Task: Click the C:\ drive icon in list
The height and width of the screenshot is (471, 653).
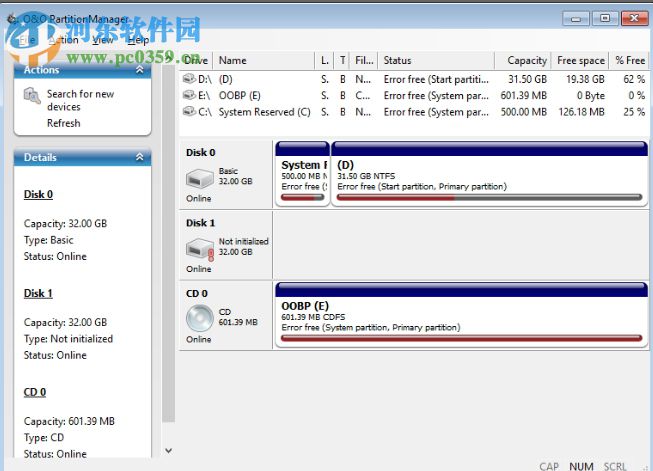Action: pos(189,111)
